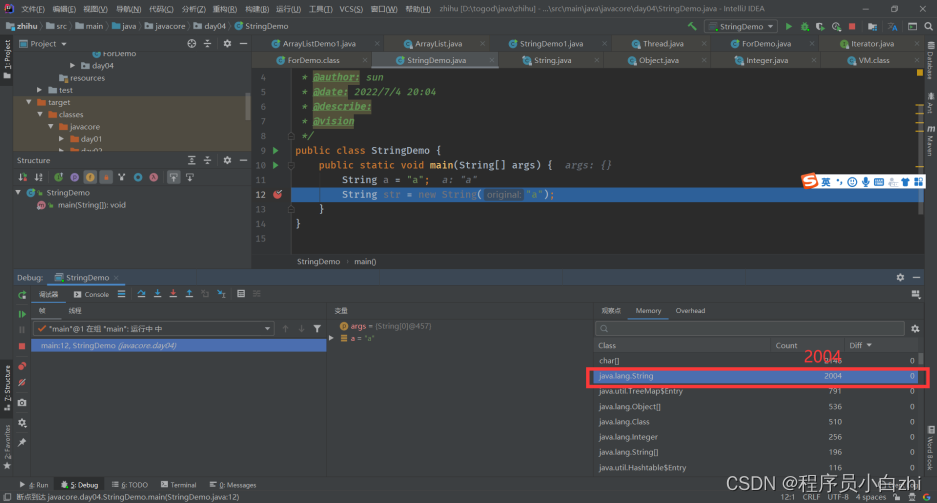Collapse classes folder in project tree

pyautogui.click(x=40, y=114)
